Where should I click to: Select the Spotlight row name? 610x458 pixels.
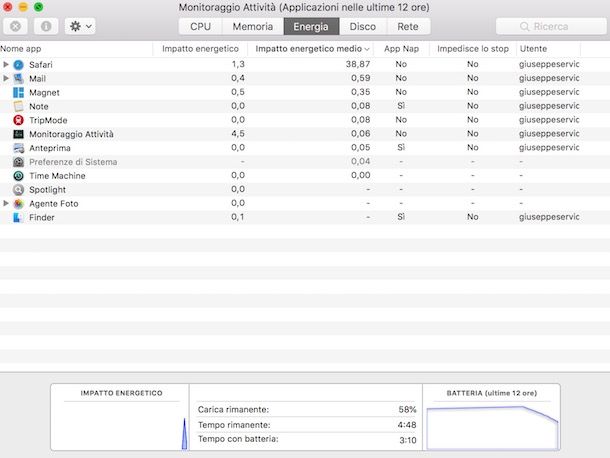pos(47,190)
